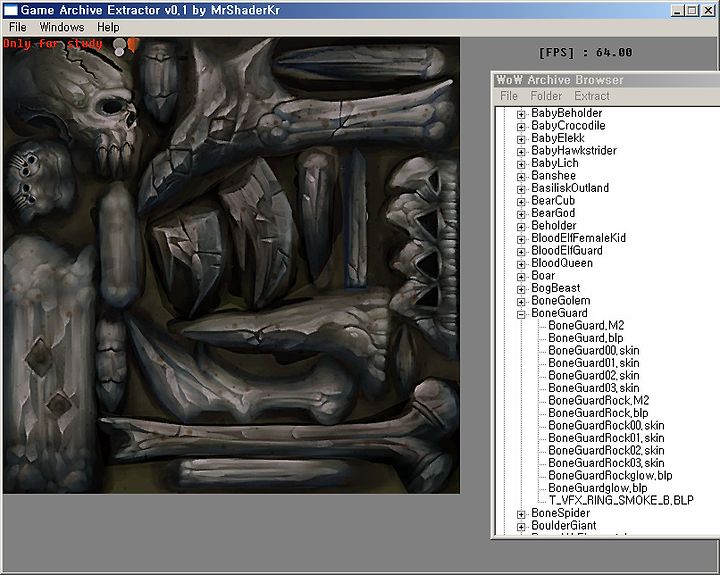Expand the BloodElfGuard folder
This screenshot has height=575, width=720.
pyautogui.click(x=521, y=251)
